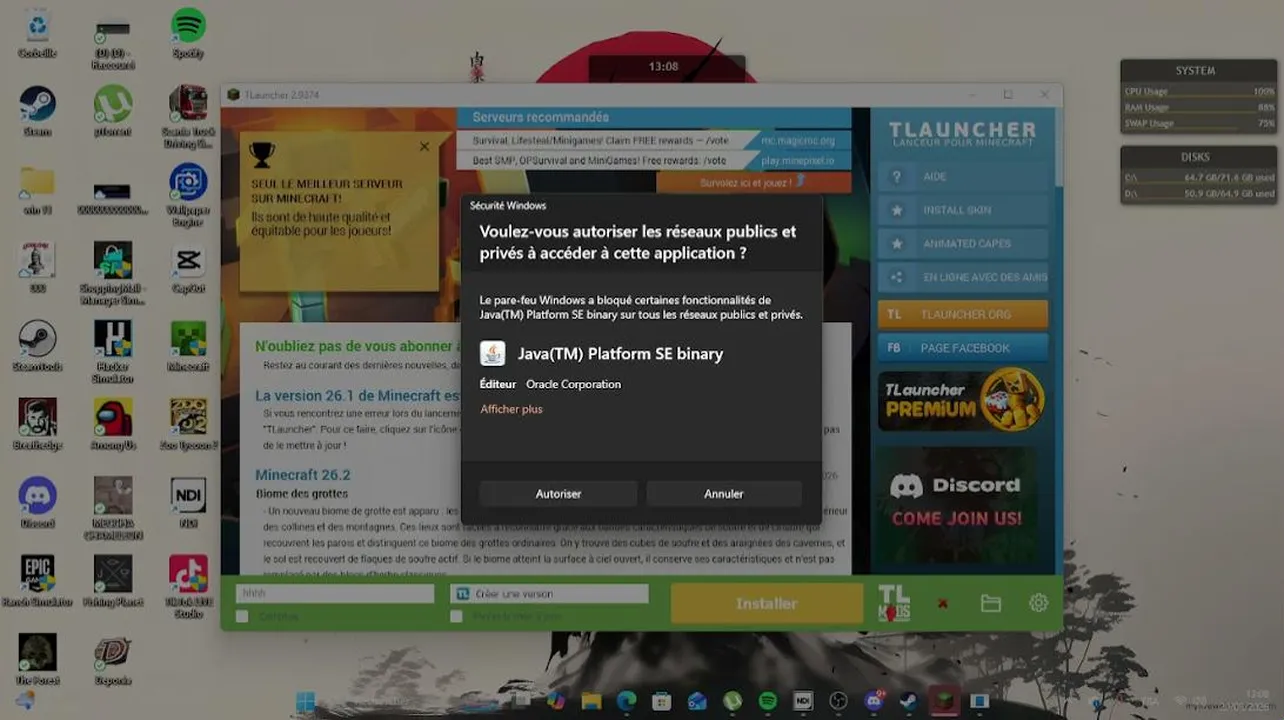Click the Java coffee cup icon in the dialog
Image resolution: width=1284 pixels, height=720 pixels.
pyautogui.click(x=492, y=354)
